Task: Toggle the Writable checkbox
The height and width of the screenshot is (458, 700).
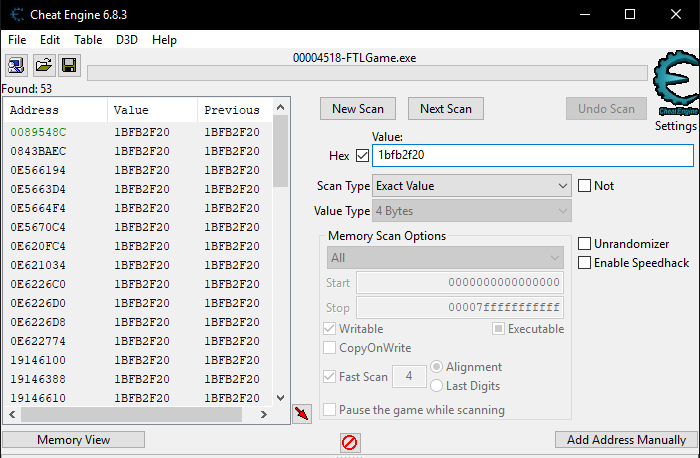Action: point(329,329)
